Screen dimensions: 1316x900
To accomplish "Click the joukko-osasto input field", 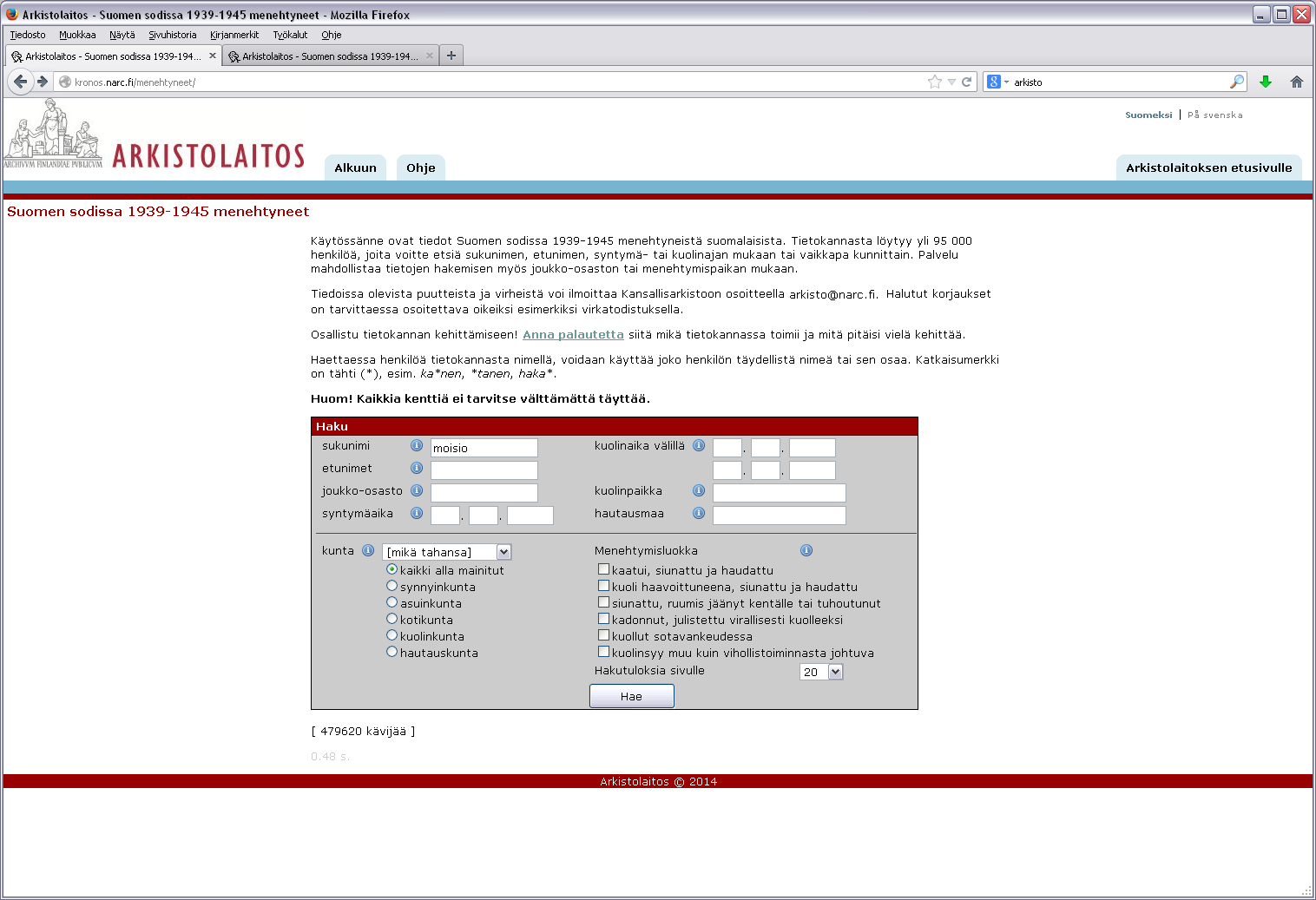I will [484, 493].
